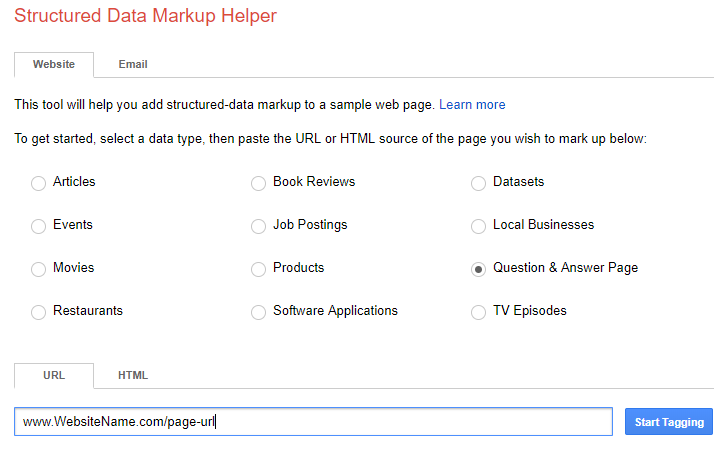This screenshot has width=728, height=450.
Task: Select the Articles radio button
Action: (x=39, y=183)
